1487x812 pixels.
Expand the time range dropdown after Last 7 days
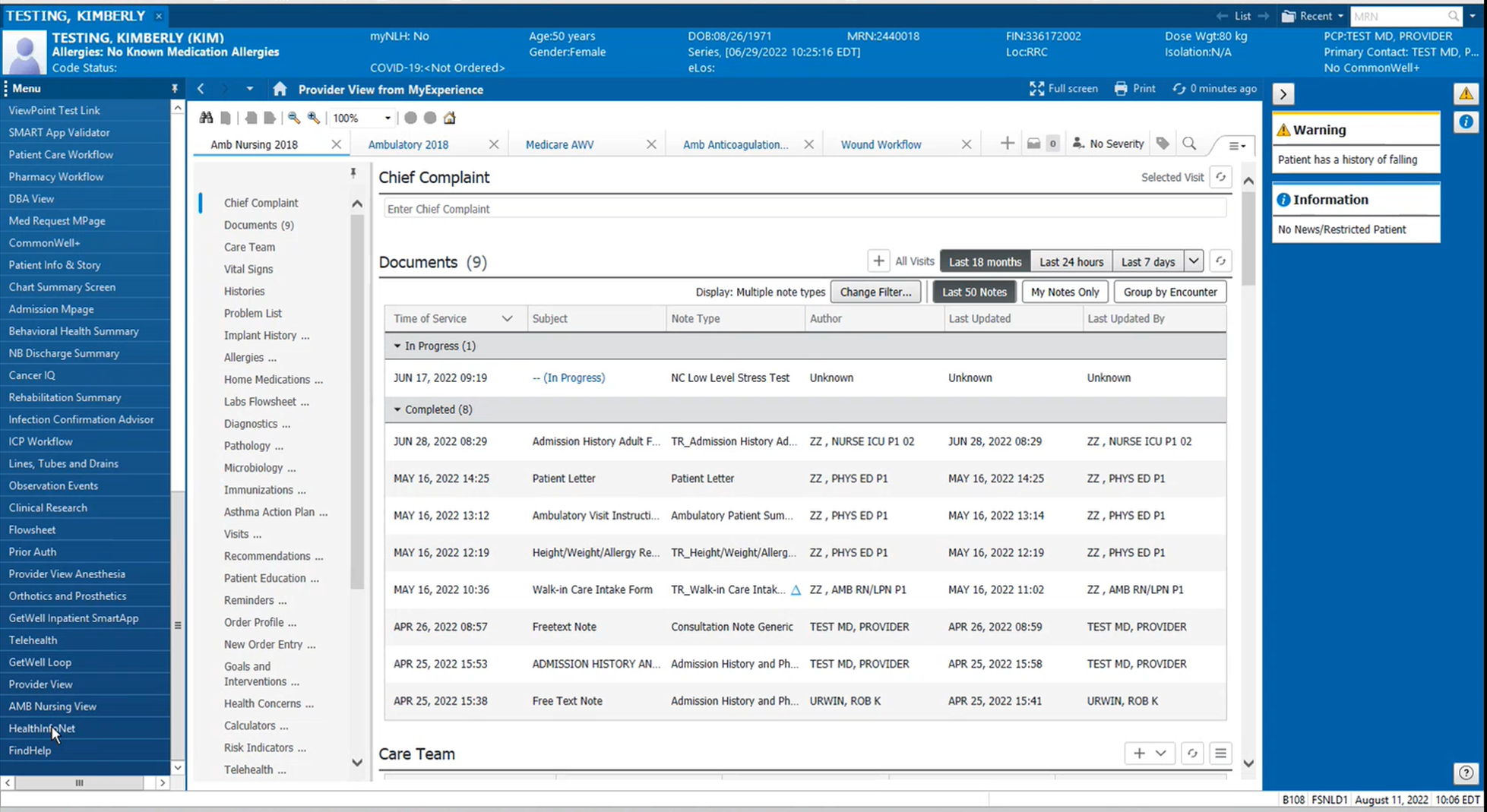pyautogui.click(x=1194, y=261)
